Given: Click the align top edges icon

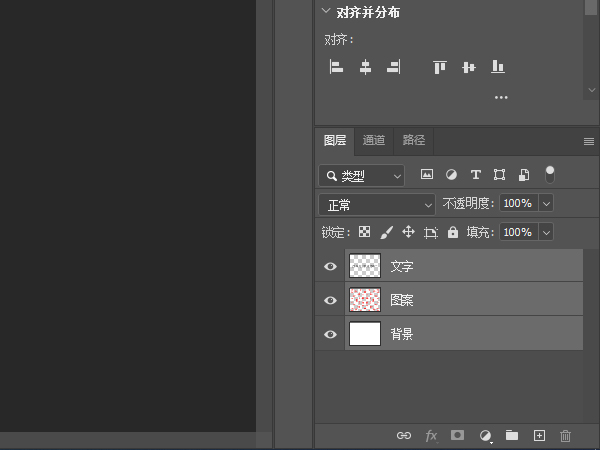Looking at the screenshot, I should click(x=438, y=67).
